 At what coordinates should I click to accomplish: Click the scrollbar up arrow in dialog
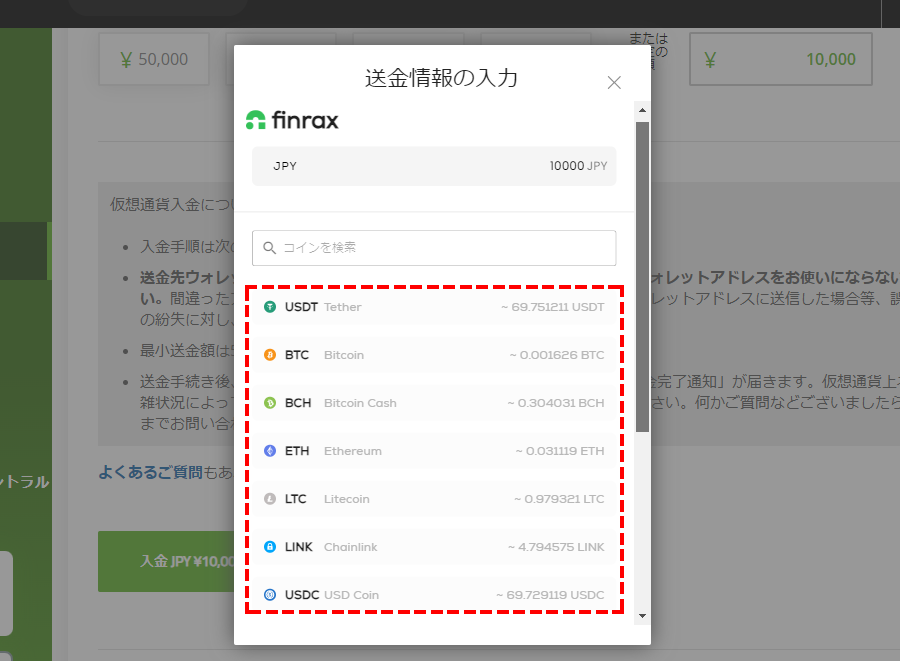642,110
